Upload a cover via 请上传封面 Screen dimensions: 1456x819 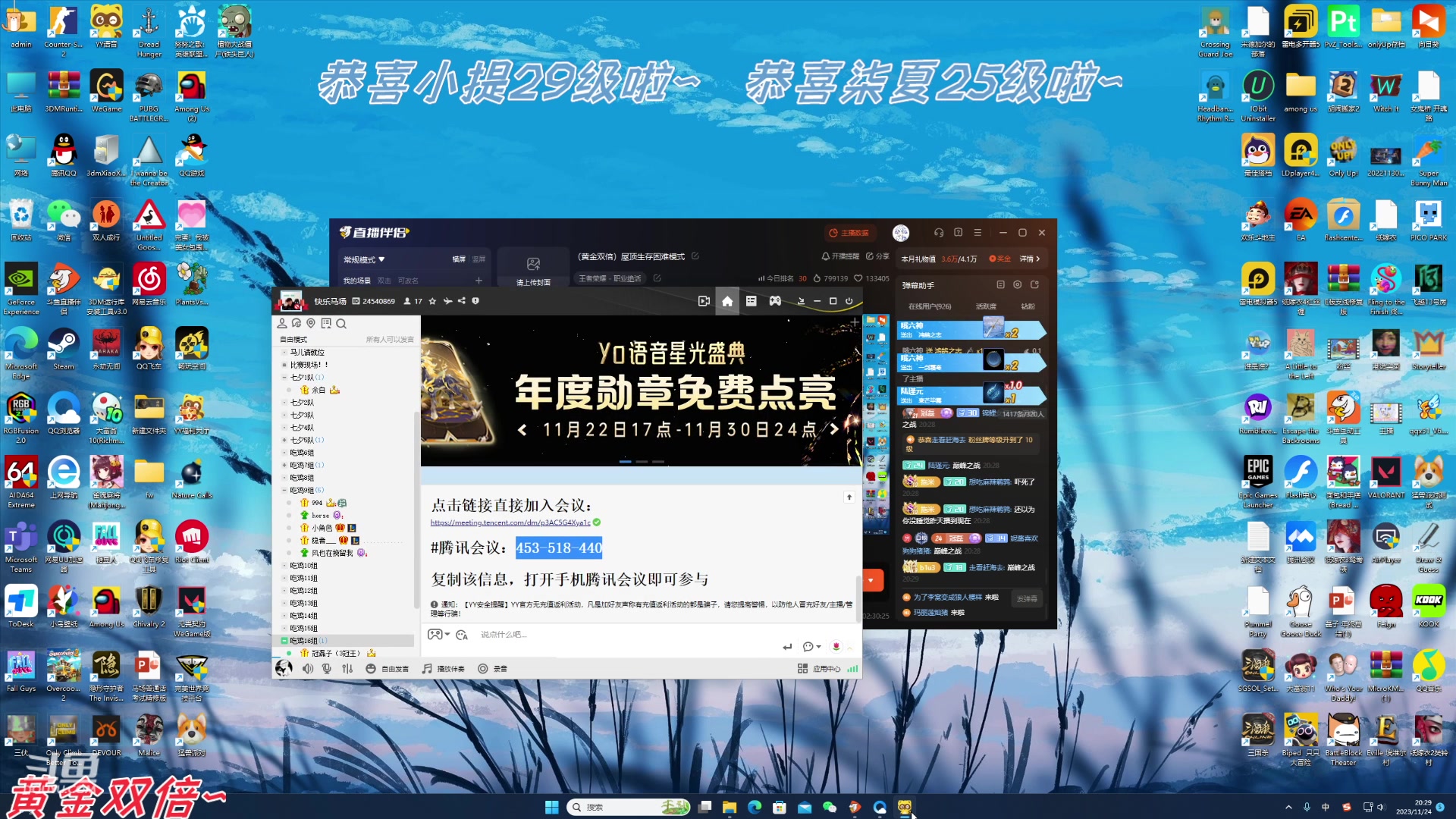(533, 269)
